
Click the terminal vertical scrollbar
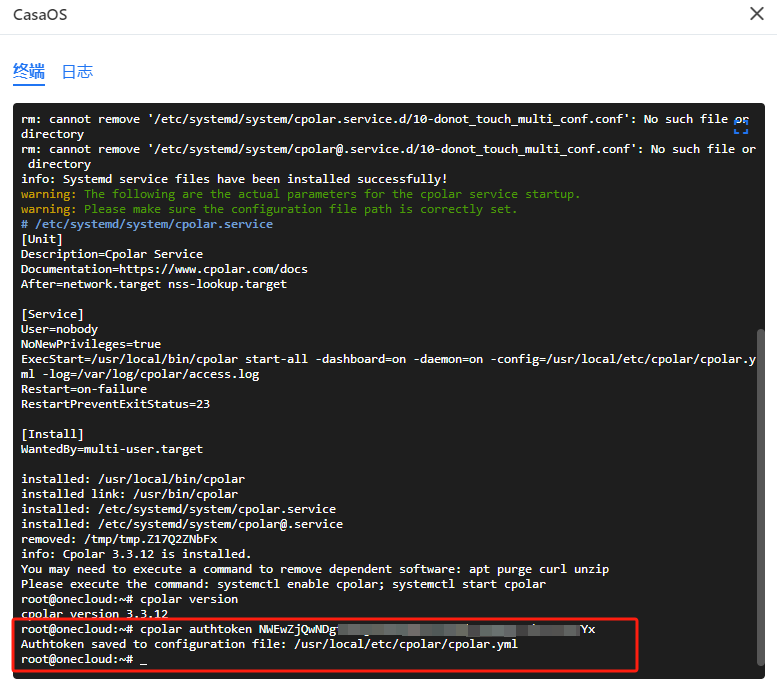(761, 497)
